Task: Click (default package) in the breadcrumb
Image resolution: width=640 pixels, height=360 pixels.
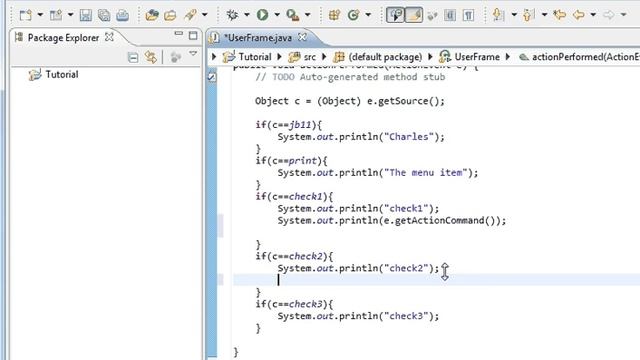Action: coord(385,57)
